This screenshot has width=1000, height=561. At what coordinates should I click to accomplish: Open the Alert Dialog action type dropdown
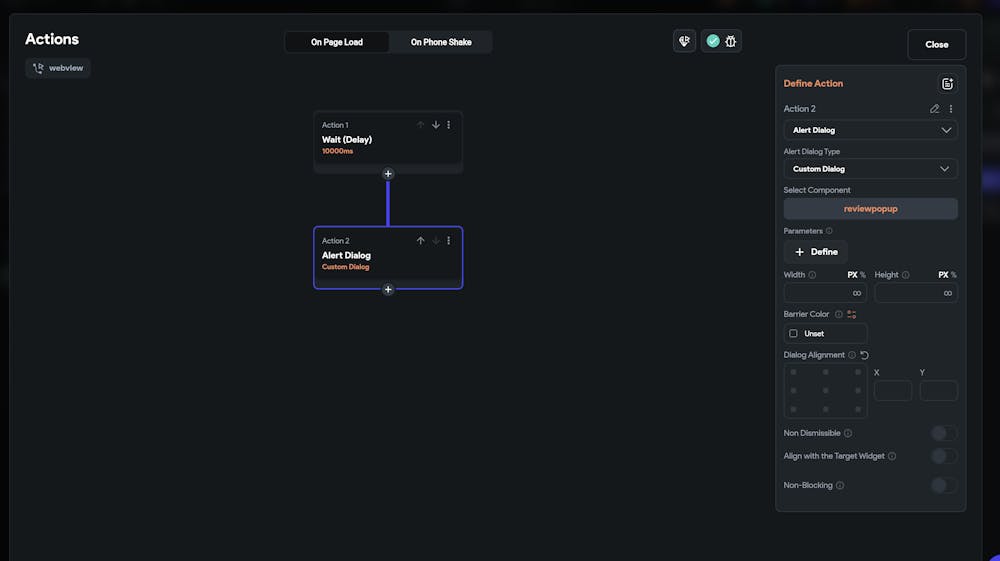point(870,130)
